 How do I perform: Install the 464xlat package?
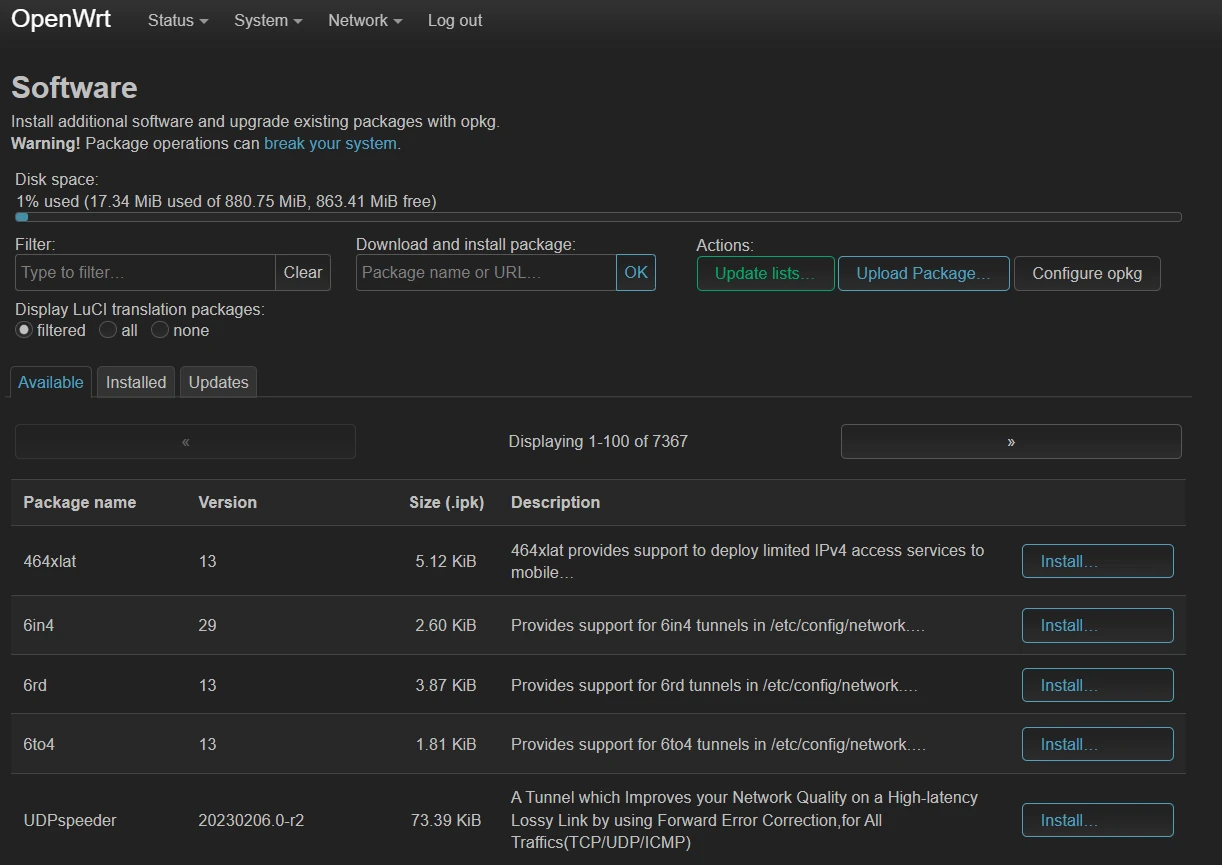coord(1098,561)
